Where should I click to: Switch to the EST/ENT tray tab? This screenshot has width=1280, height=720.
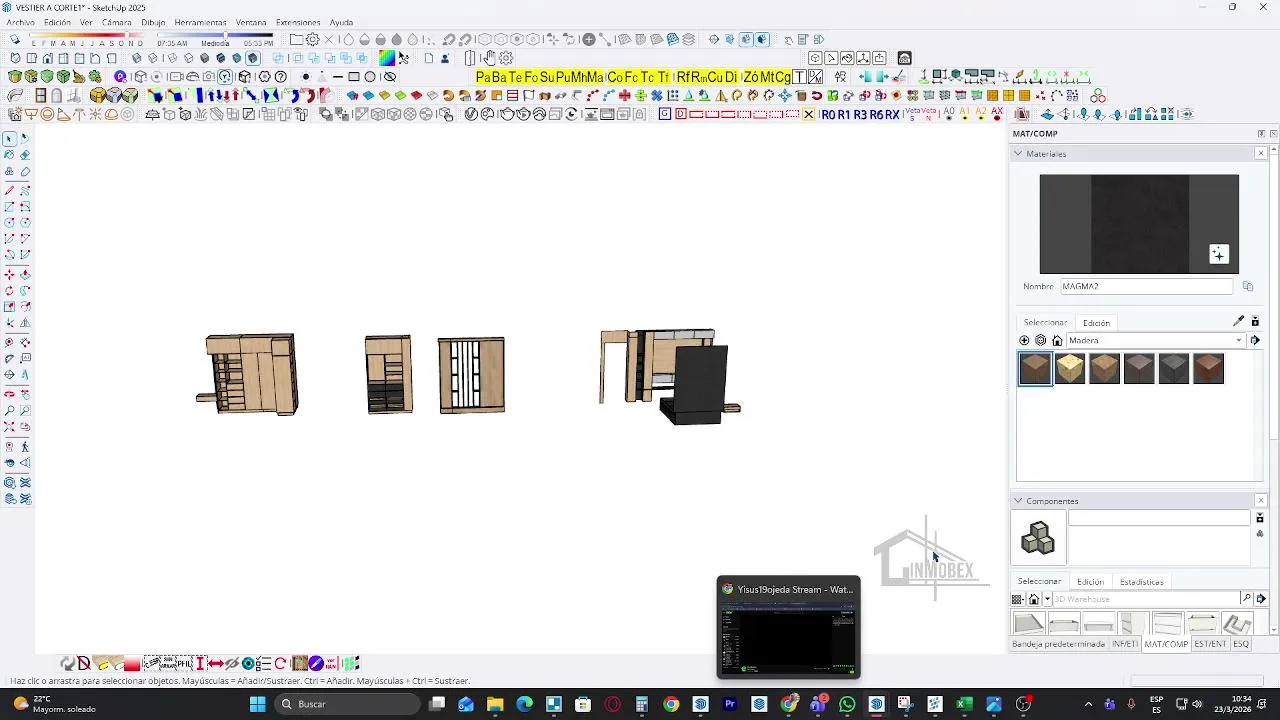(1210, 644)
